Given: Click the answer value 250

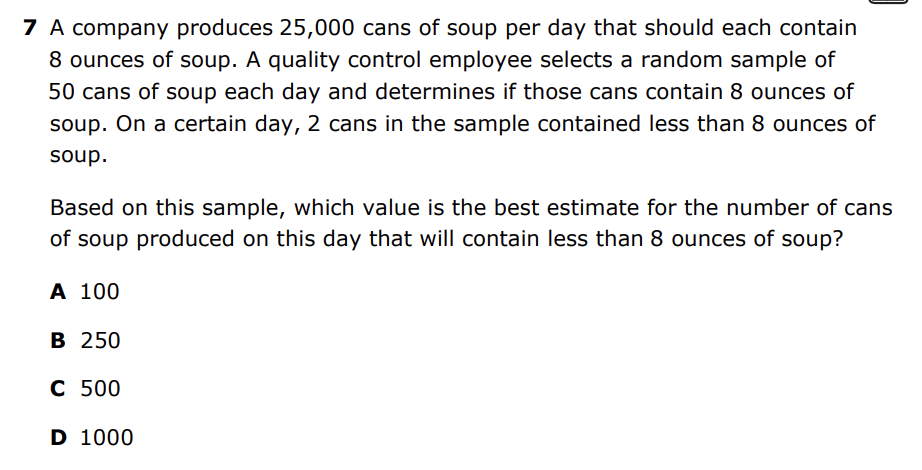Looking at the screenshot, I should pos(100,341).
